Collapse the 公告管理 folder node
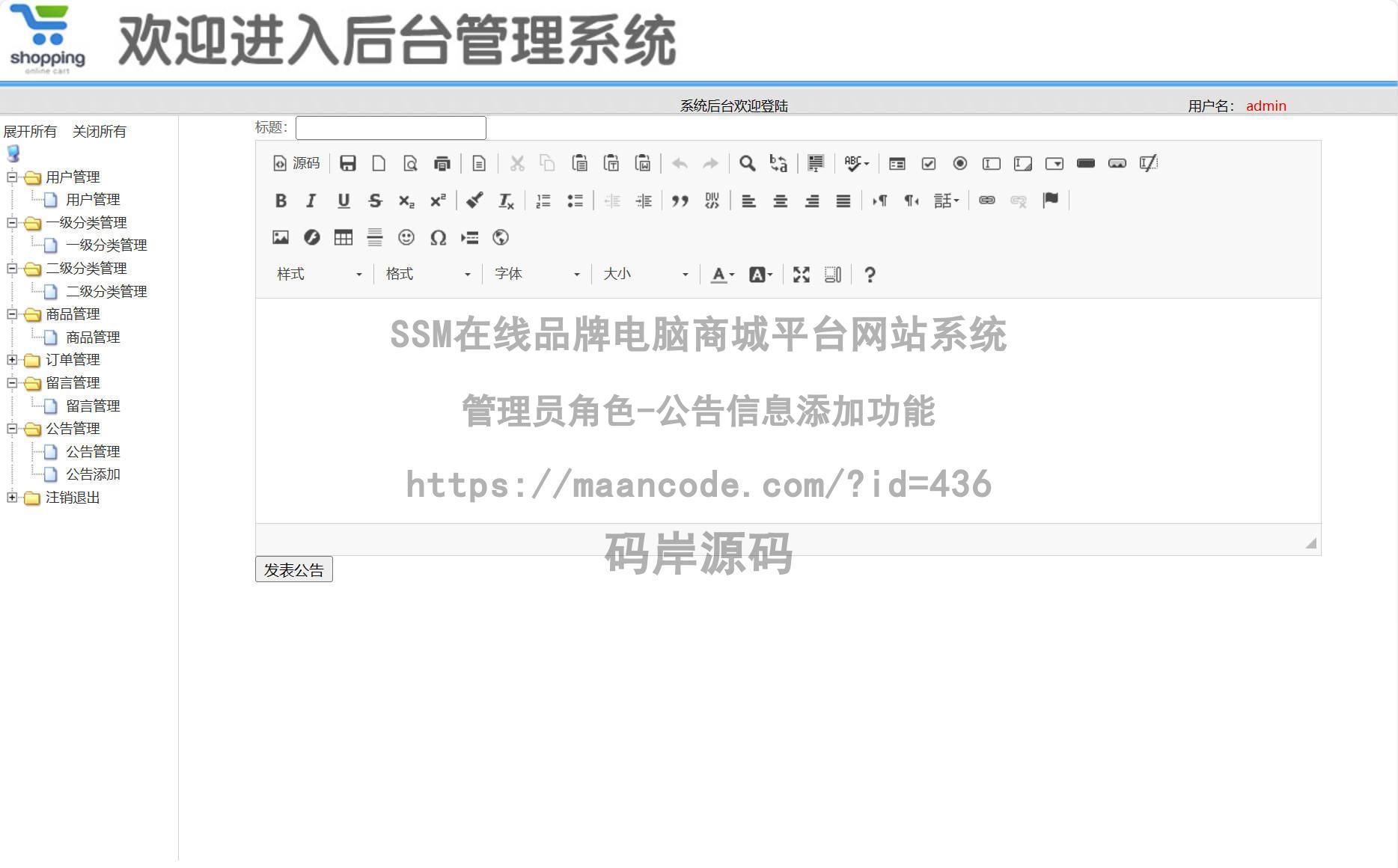Viewport: 1398px width, 868px height. point(12,429)
